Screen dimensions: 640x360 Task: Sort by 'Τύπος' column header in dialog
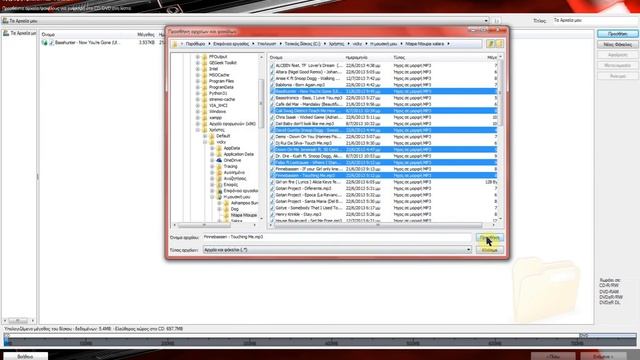pos(399,58)
